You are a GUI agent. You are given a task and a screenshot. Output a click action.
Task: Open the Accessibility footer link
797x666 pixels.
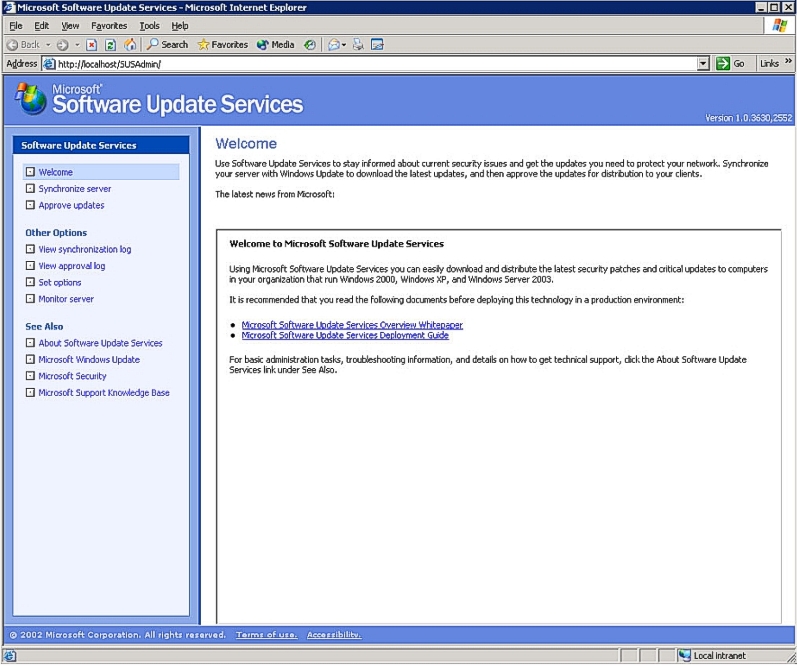pyautogui.click(x=334, y=634)
